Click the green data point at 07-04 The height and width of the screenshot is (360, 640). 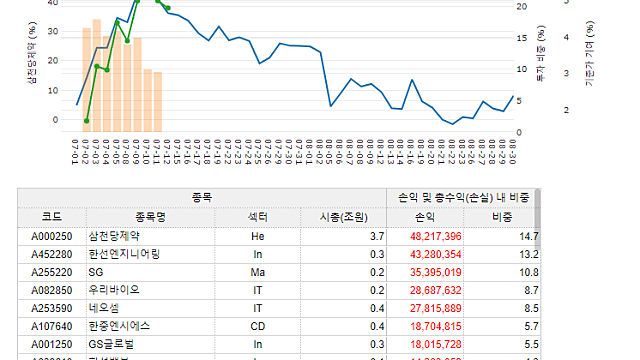107,70
